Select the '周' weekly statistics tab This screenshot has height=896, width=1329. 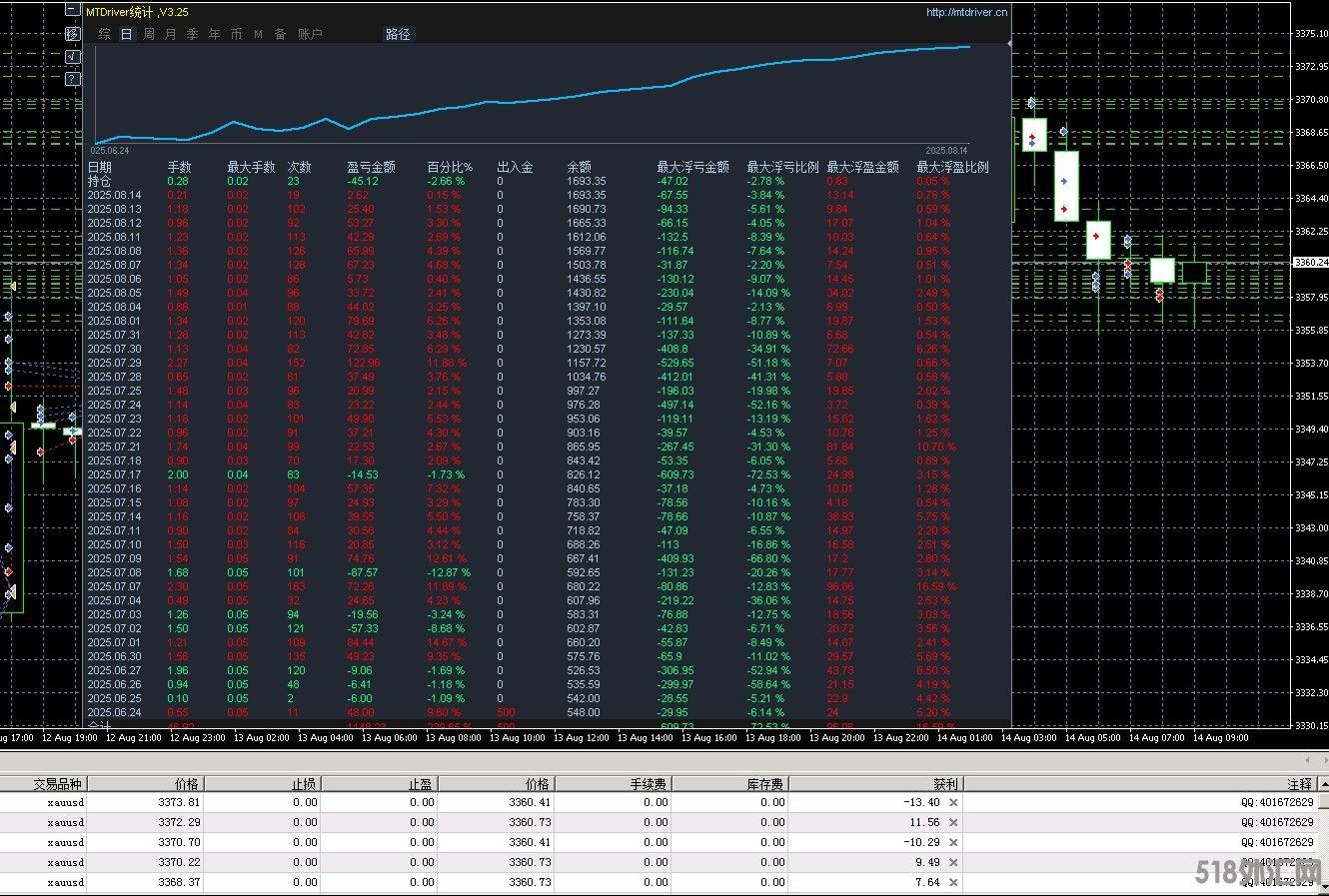click(x=149, y=34)
